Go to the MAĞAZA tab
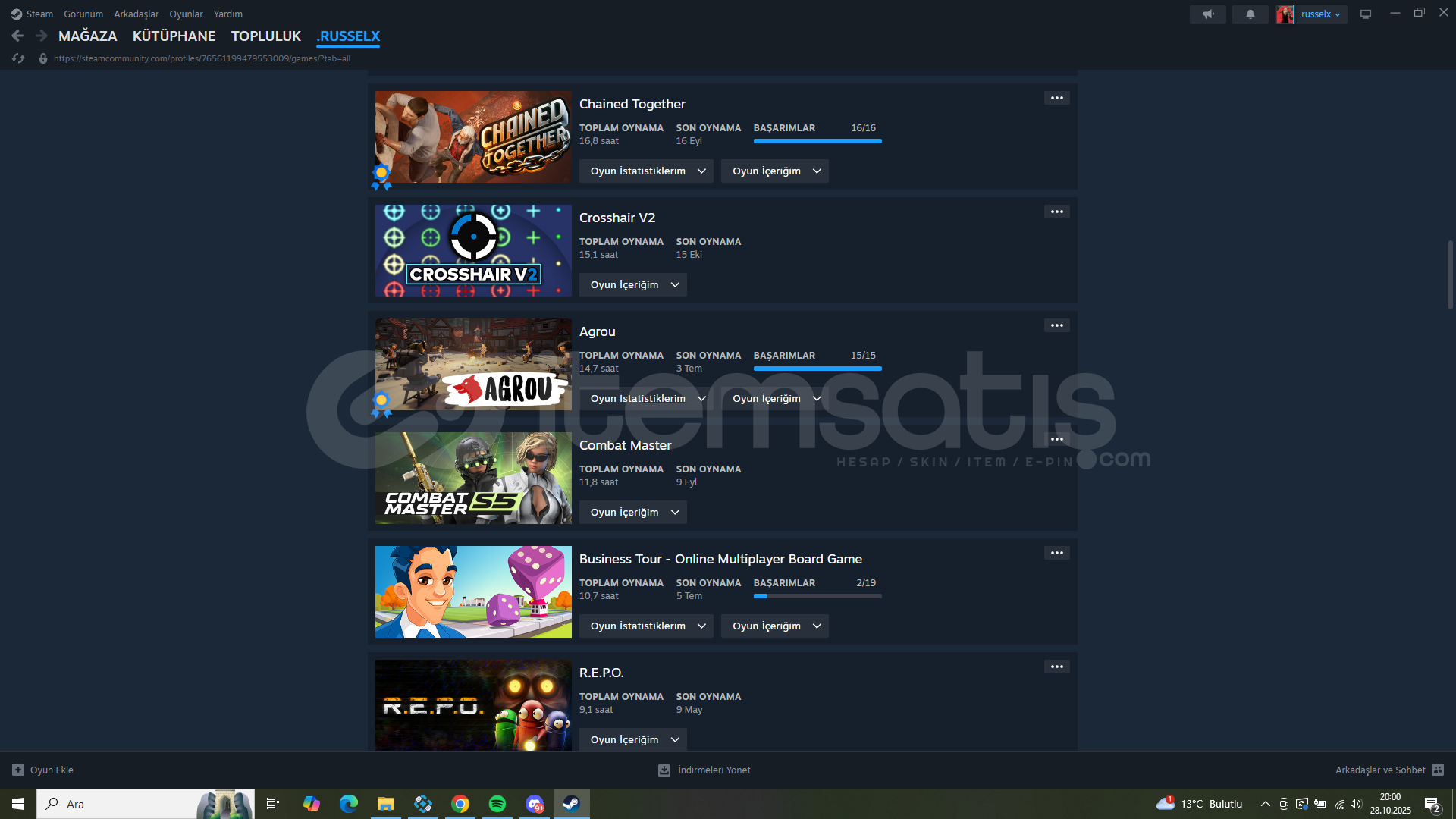The width and height of the screenshot is (1456, 819). click(x=87, y=36)
